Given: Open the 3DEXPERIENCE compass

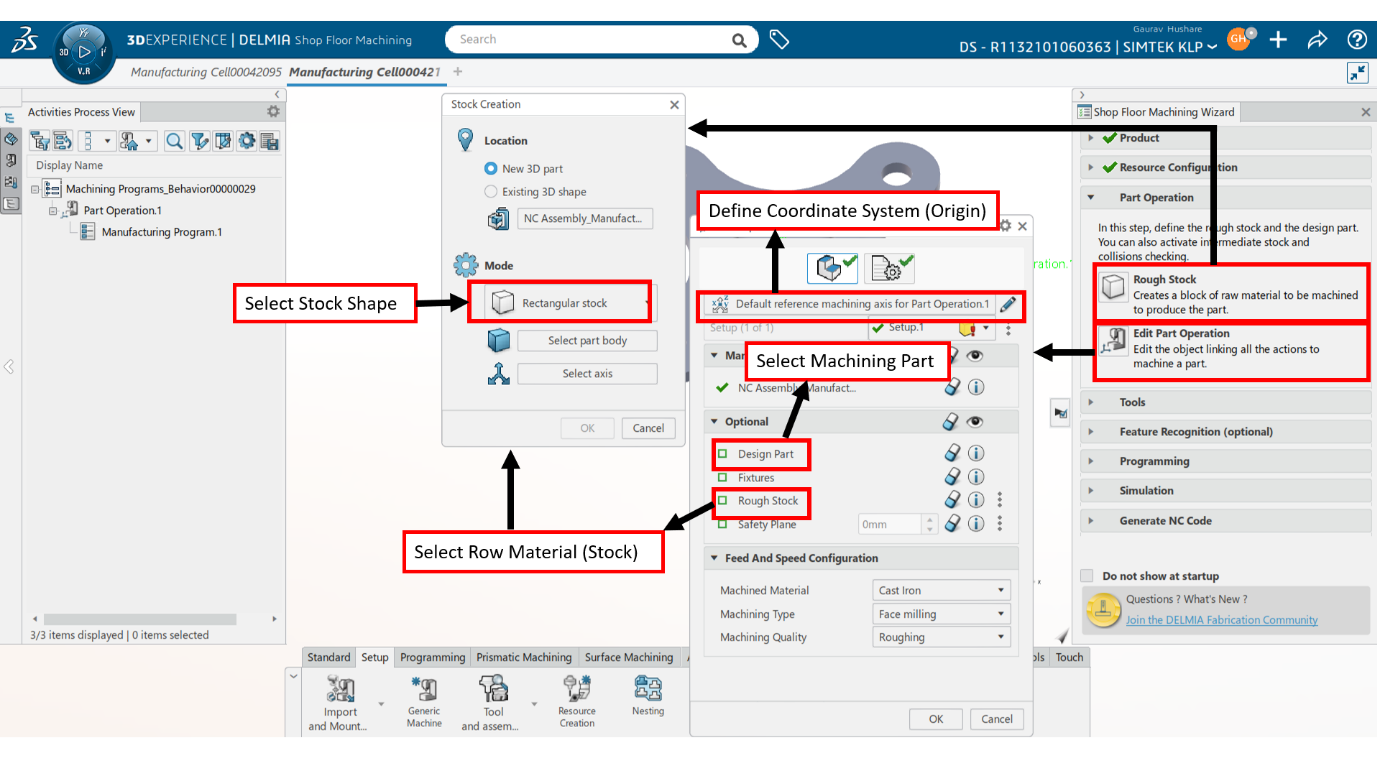Looking at the screenshot, I should [x=84, y=51].
